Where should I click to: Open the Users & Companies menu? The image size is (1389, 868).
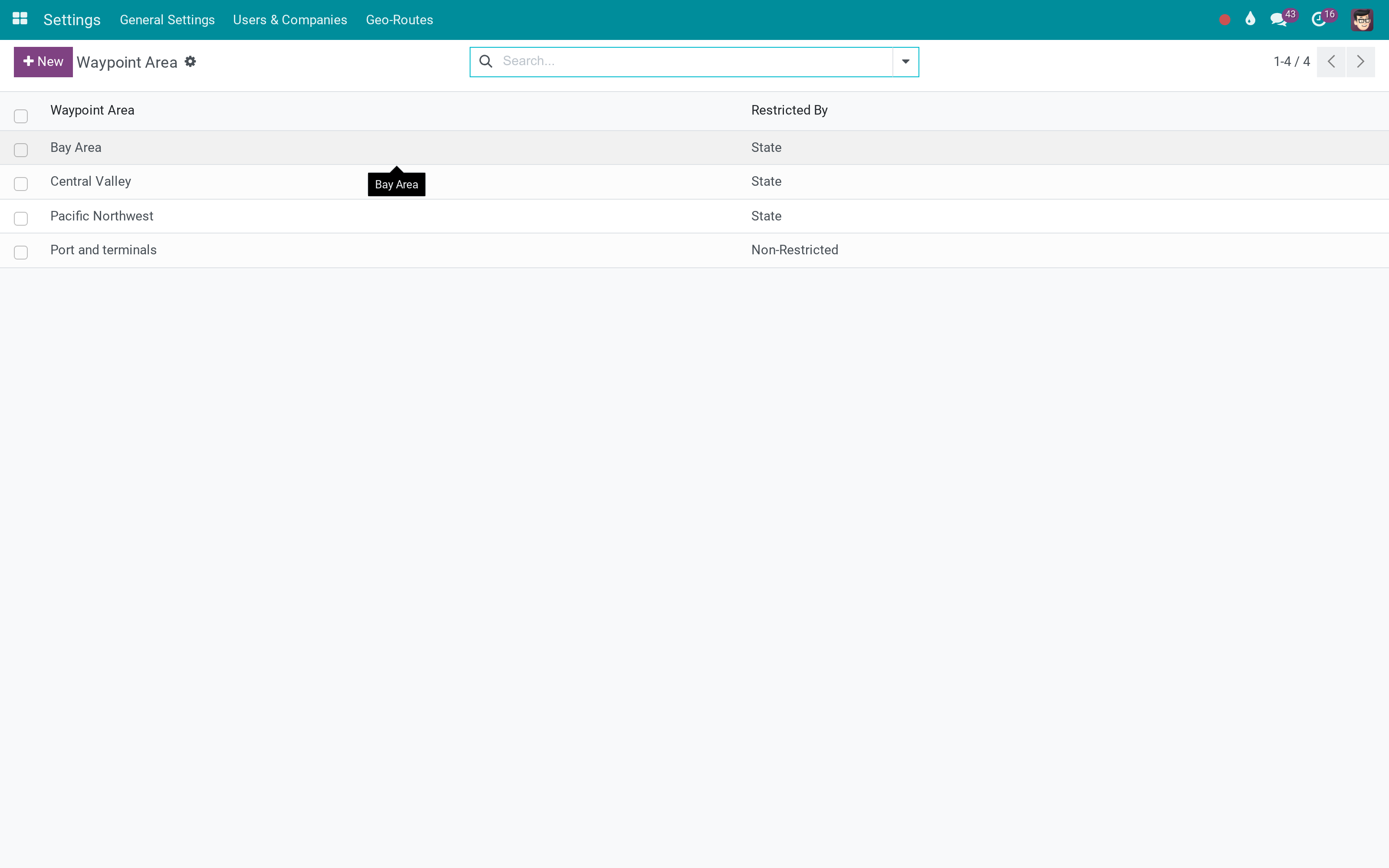point(290,20)
